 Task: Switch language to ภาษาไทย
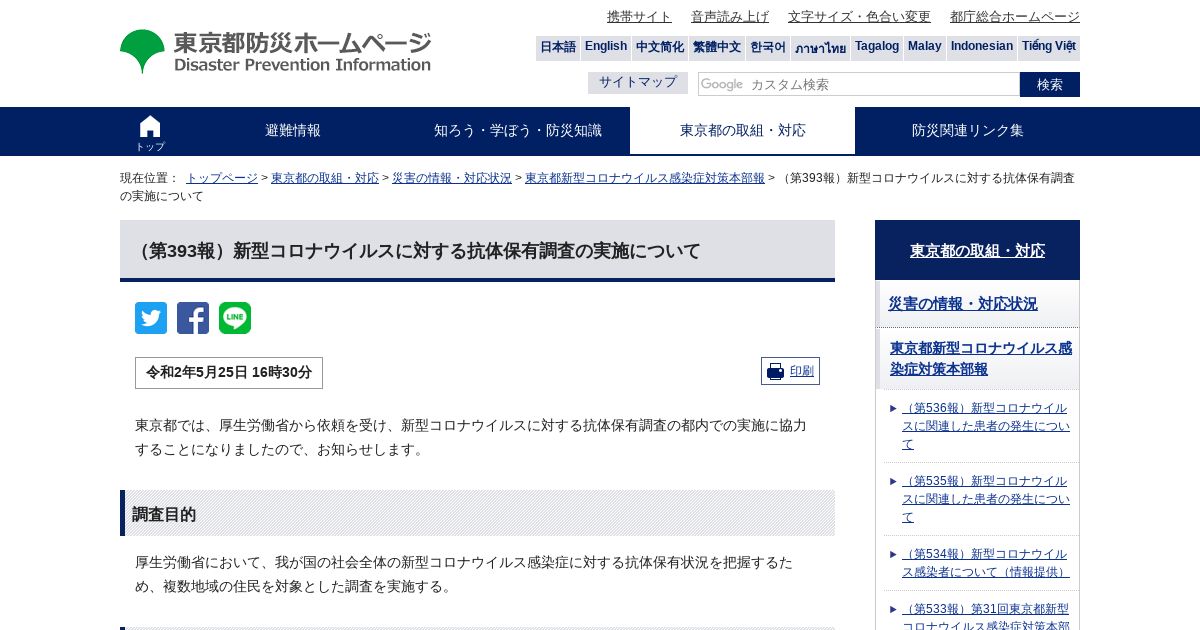tap(821, 48)
